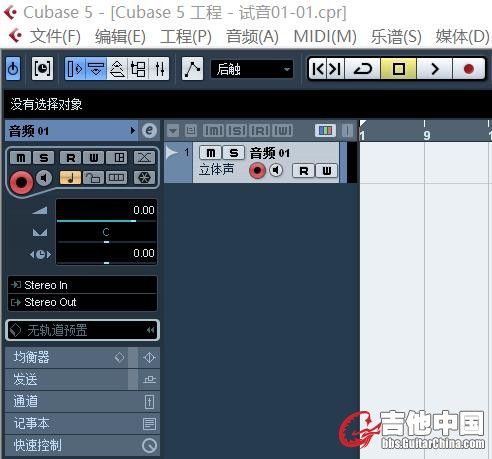
Task: Mute the track in the Inspector
Action: [x=21, y=158]
